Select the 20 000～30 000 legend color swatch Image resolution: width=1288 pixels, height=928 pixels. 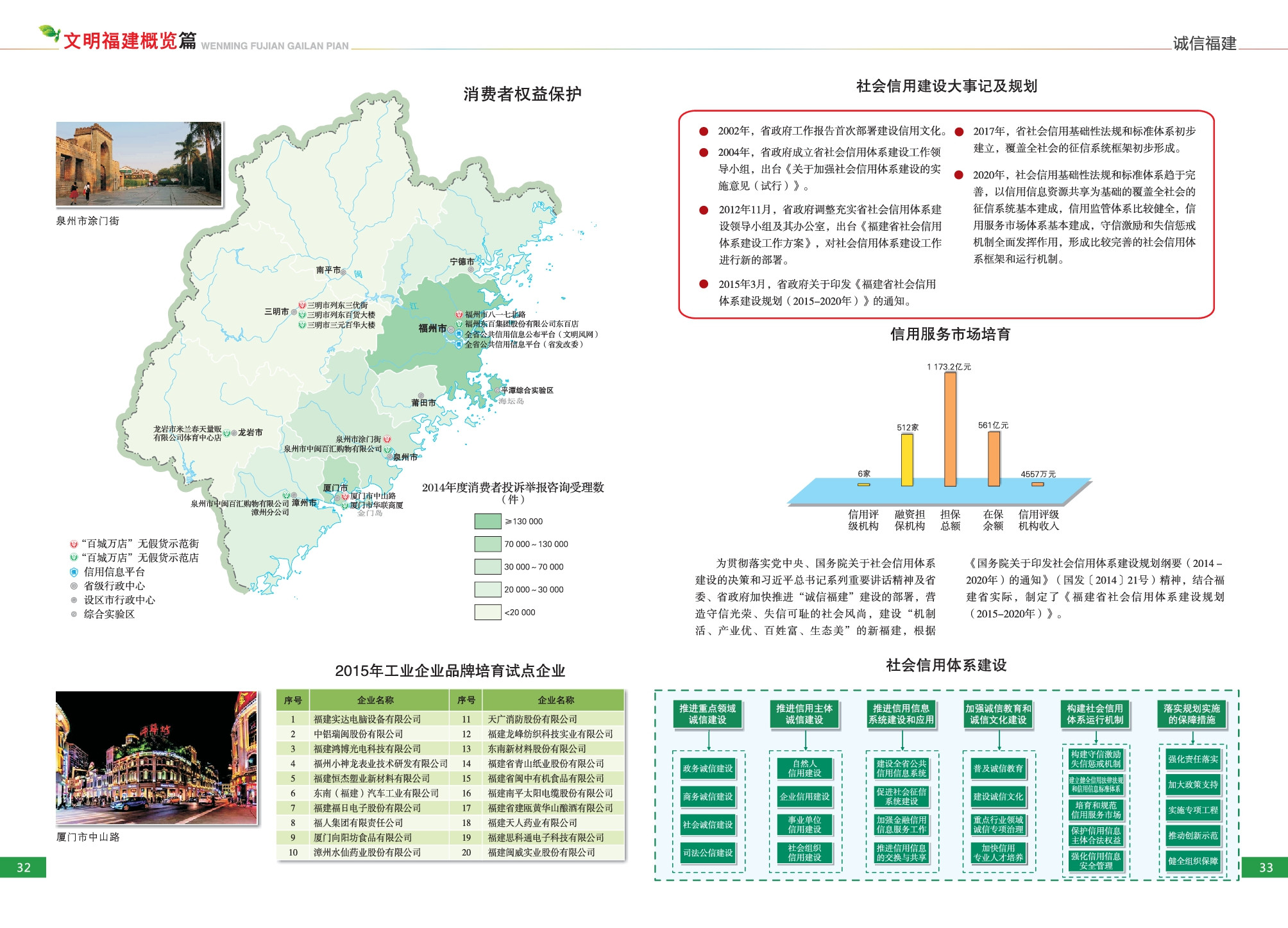coord(487,589)
